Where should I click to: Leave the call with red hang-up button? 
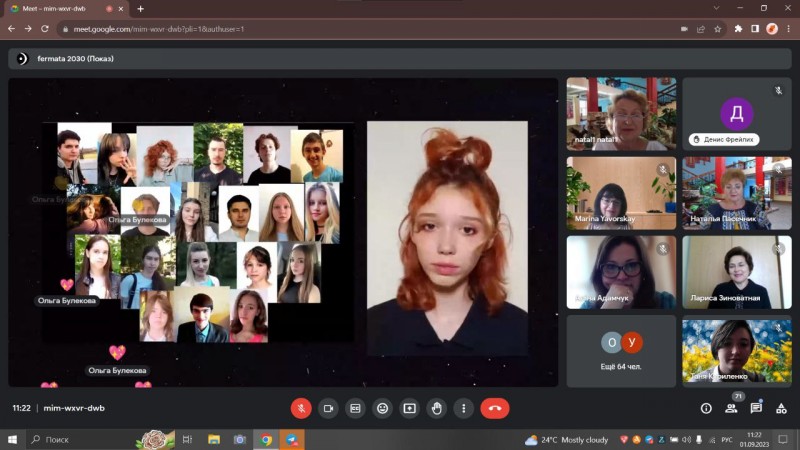tap(494, 408)
